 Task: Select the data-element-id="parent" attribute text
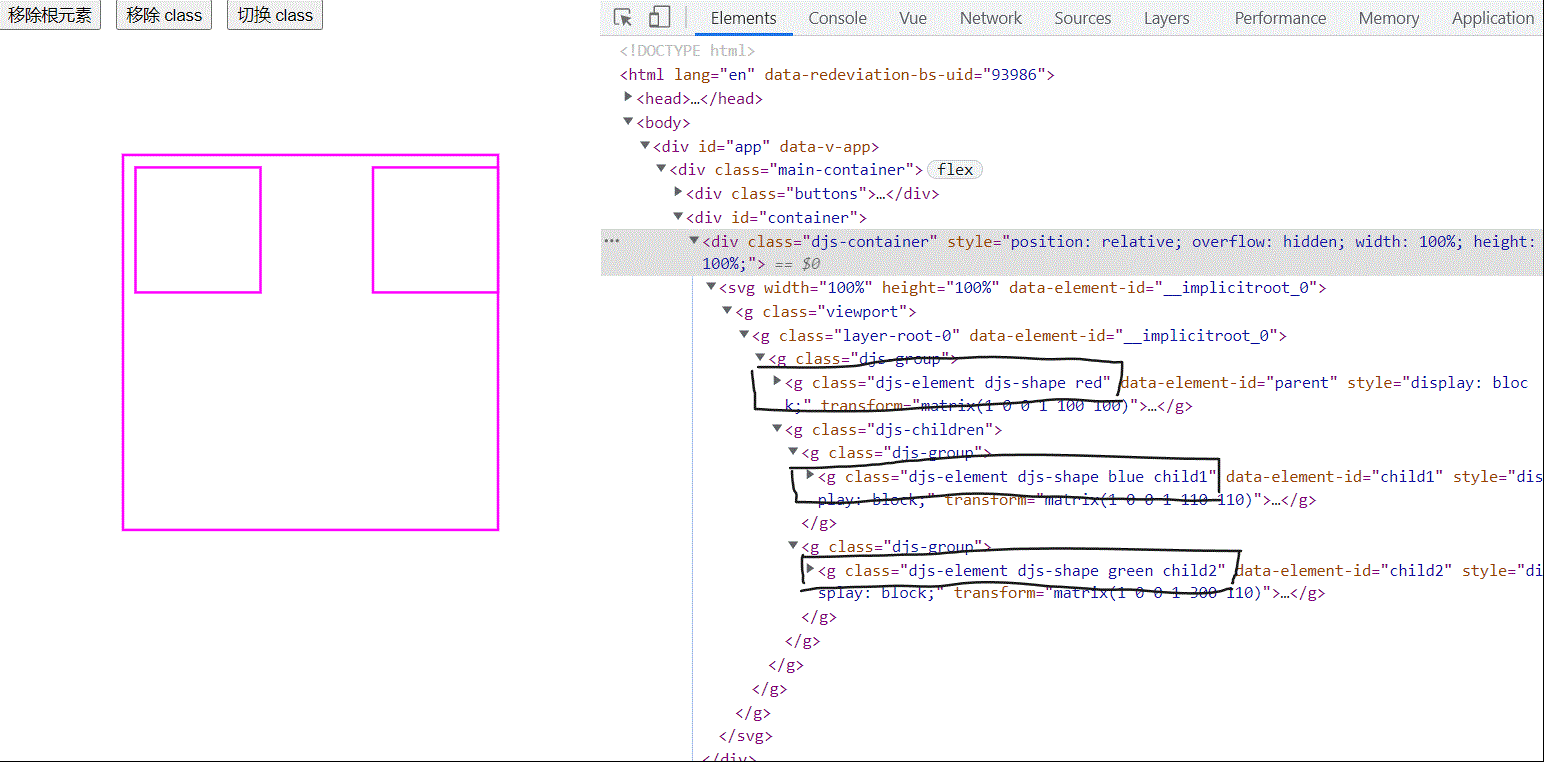tap(1229, 382)
